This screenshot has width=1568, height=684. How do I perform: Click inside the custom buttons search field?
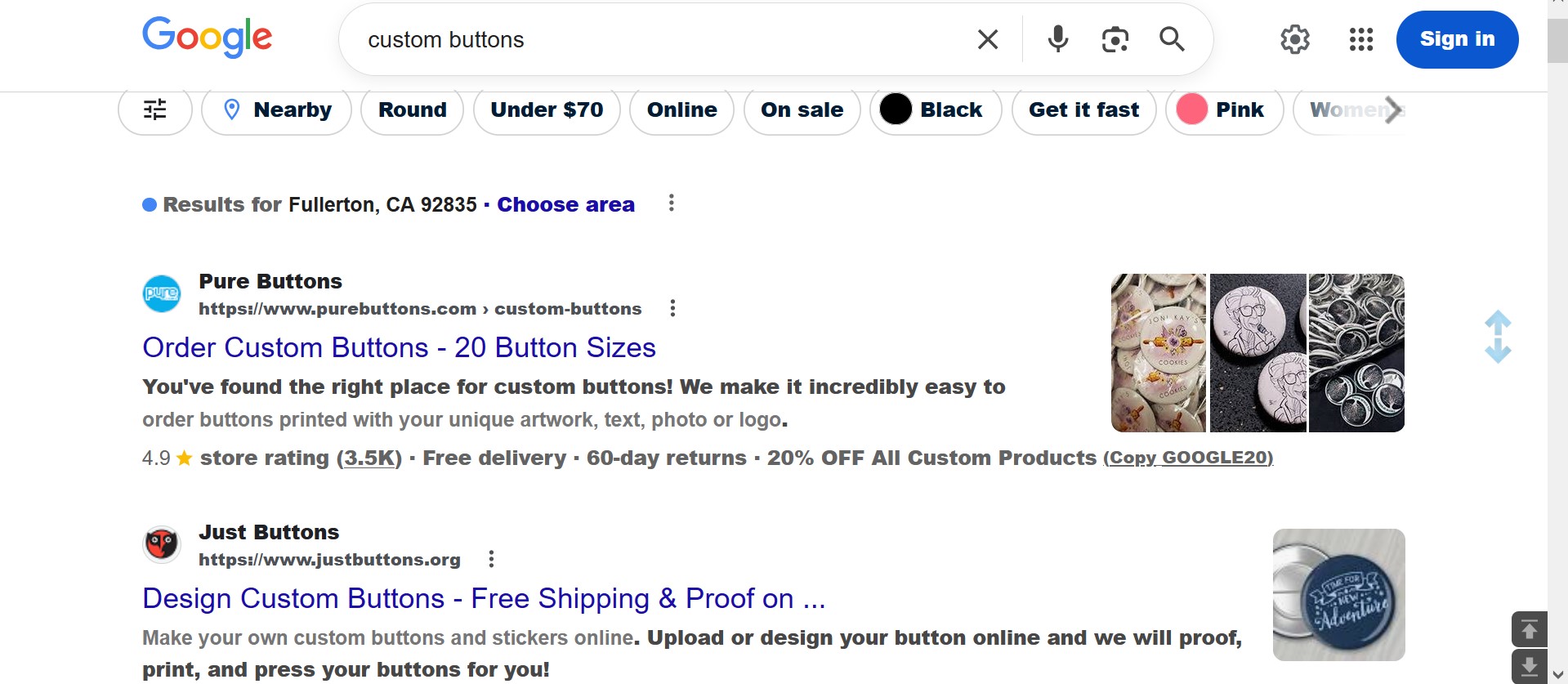coord(654,39)
